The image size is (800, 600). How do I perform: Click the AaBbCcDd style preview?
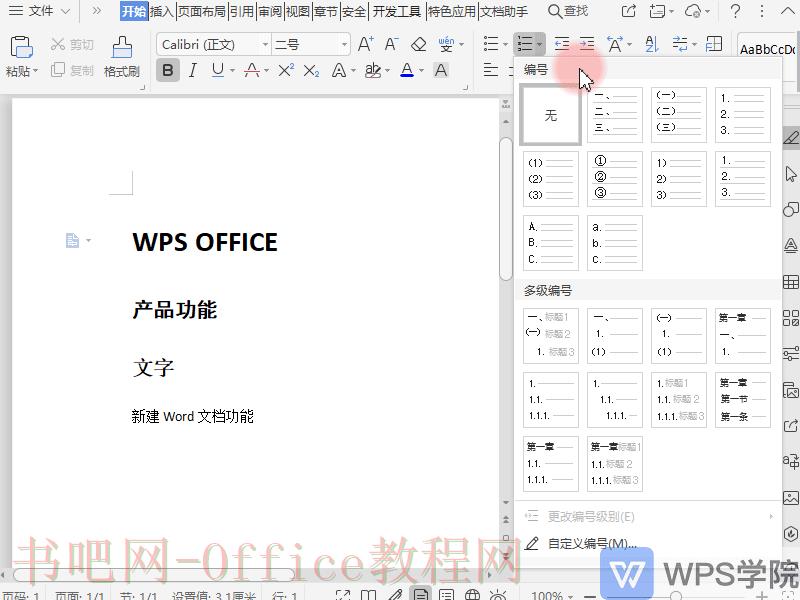[767, 50]
